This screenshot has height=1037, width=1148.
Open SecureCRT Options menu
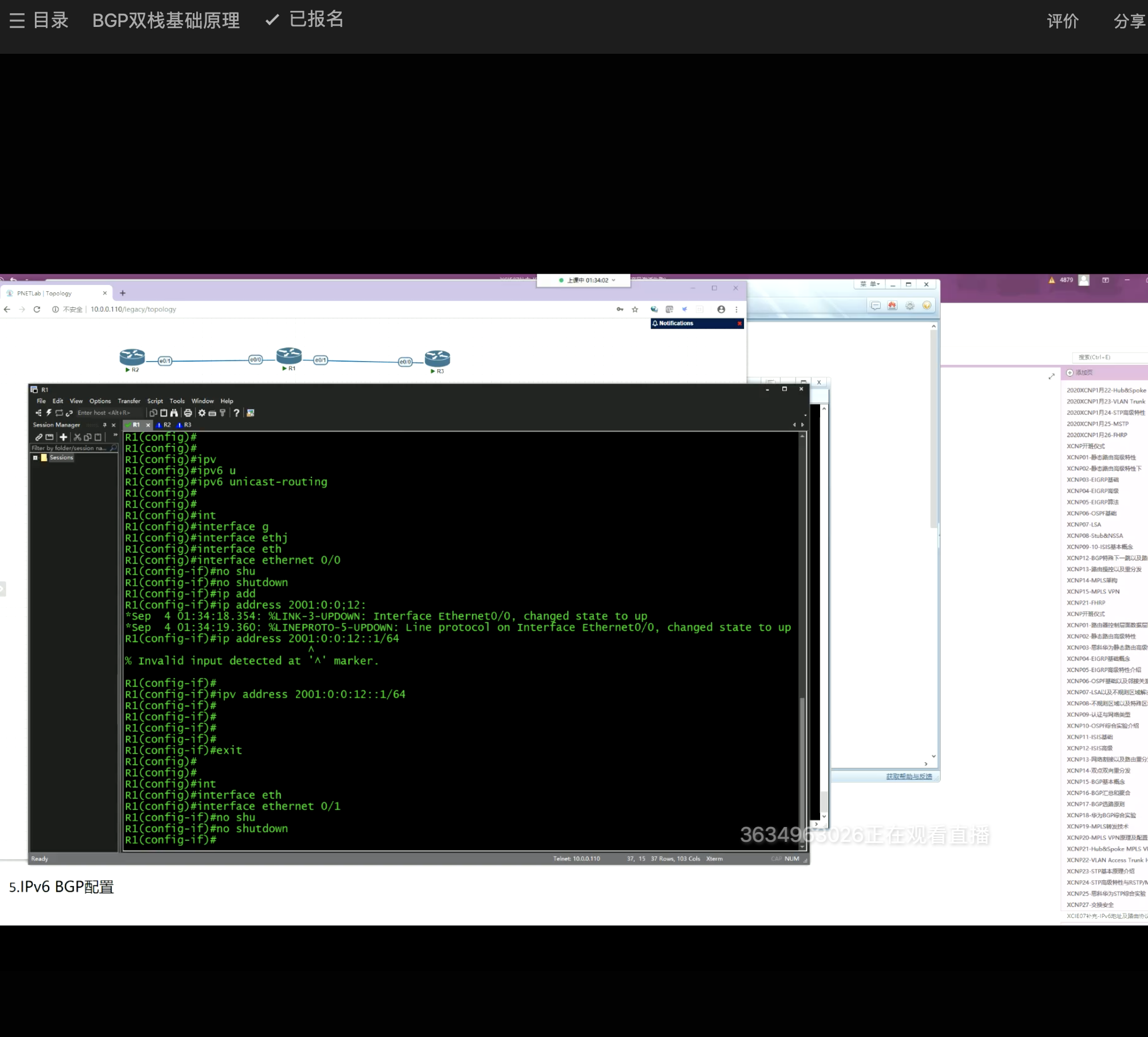click(100, 401)
